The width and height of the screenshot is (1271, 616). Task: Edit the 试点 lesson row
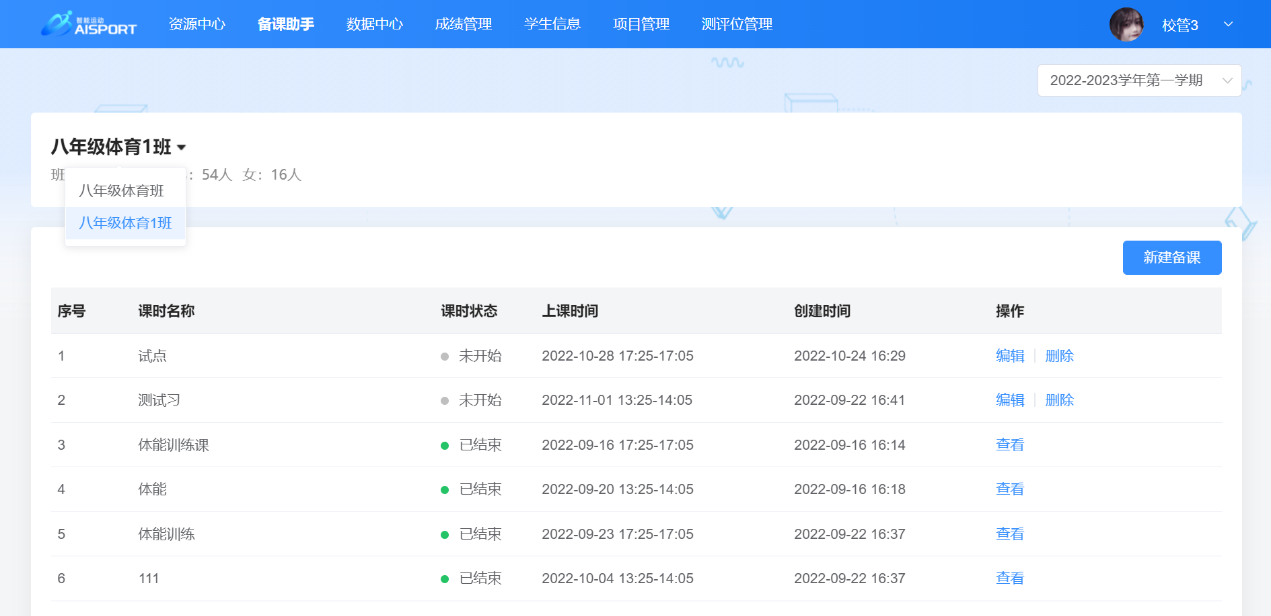click(1009, 356)
